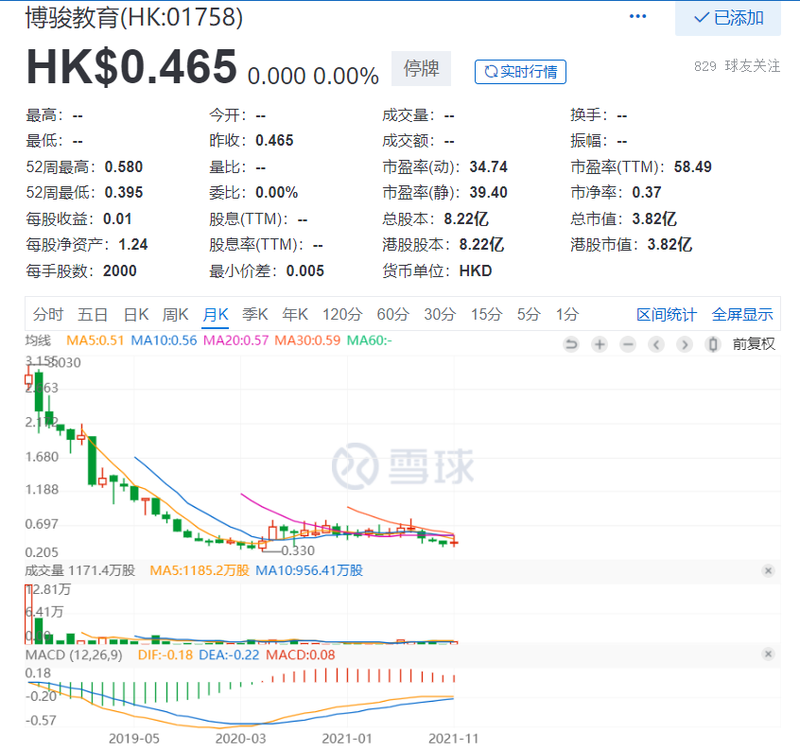800x750 pixels.
Task: Click the 停牌 suspended status badge
Action: 421,68
